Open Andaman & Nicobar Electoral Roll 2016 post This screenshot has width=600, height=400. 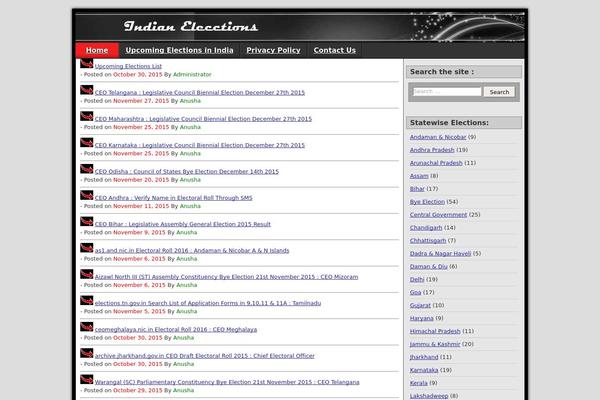pyautogui.click(x=192, y=251)
